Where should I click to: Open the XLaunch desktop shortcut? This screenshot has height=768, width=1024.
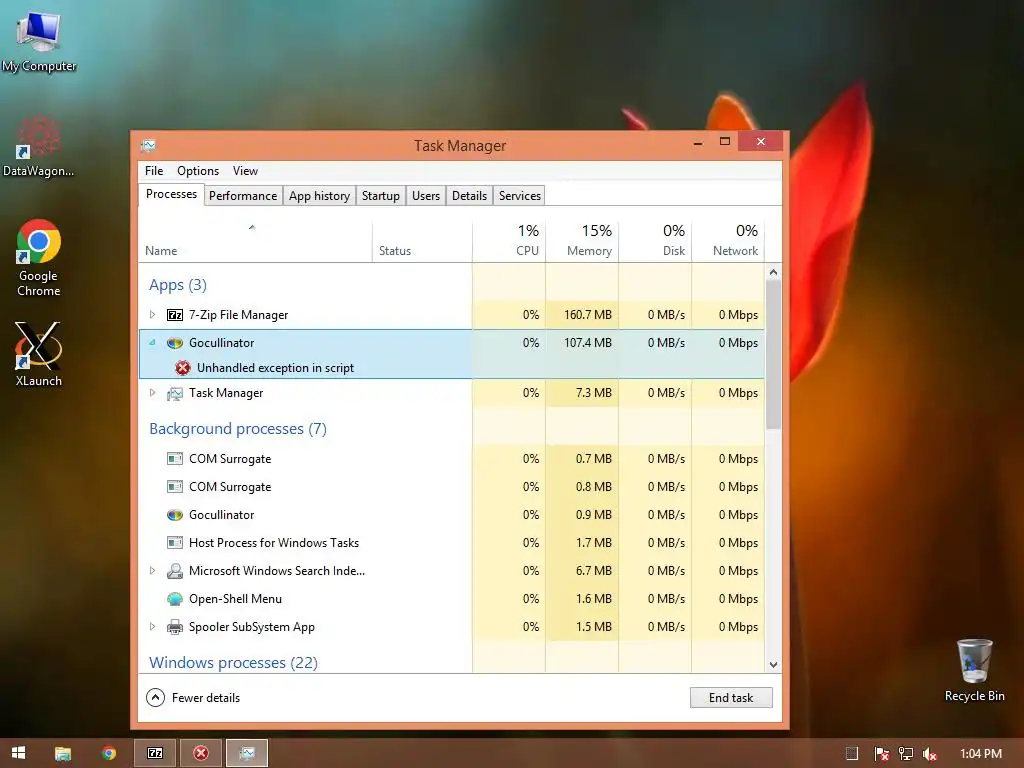click(x=39, y=354)
